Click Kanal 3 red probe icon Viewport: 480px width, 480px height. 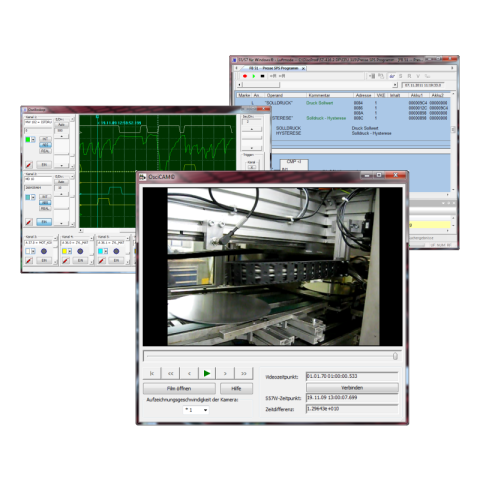click(29, 260)
